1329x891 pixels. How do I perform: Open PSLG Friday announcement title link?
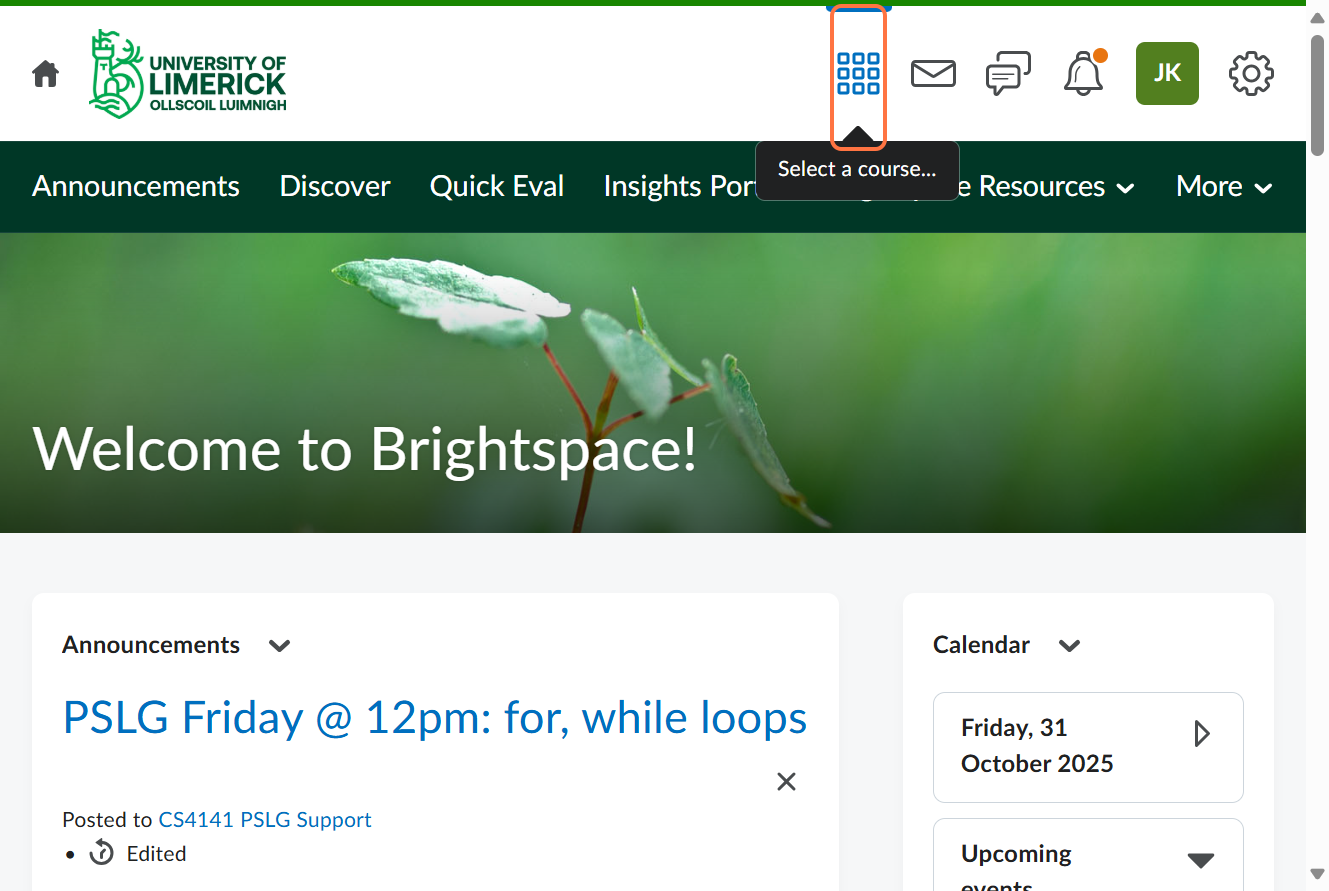click(435, 718)
